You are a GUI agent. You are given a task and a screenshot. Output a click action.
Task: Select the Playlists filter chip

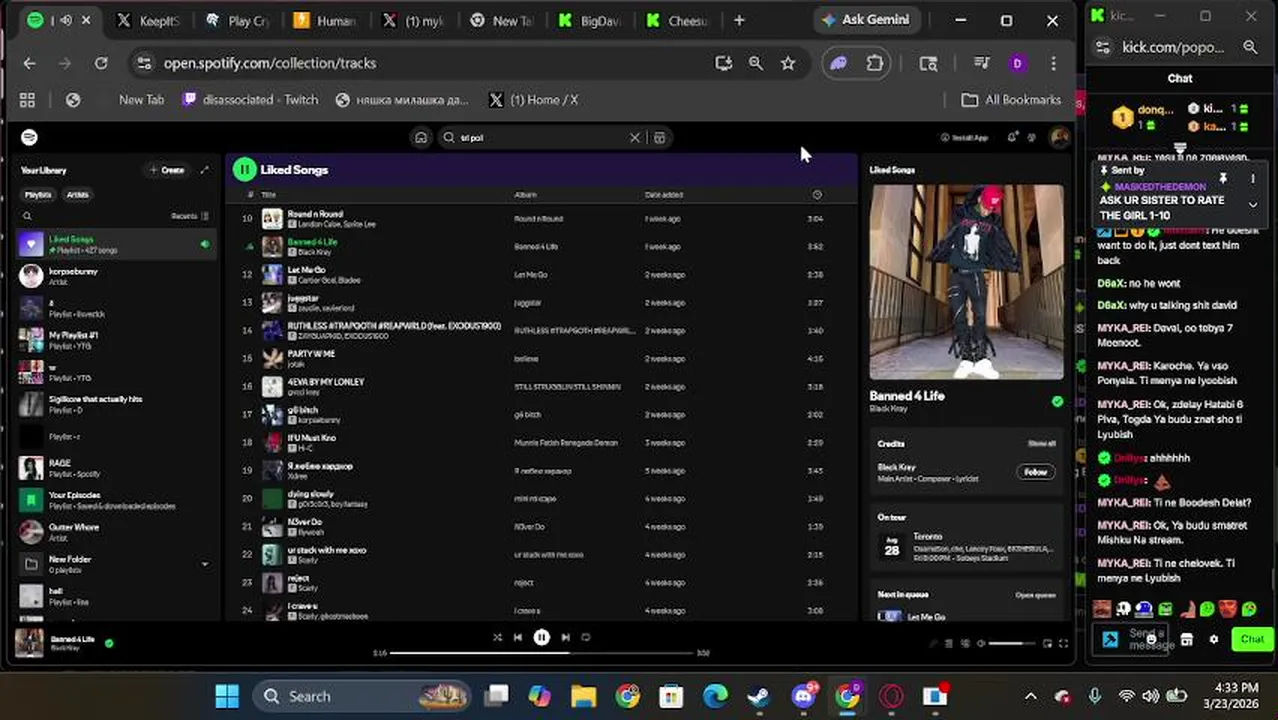(x=38, y=195)
